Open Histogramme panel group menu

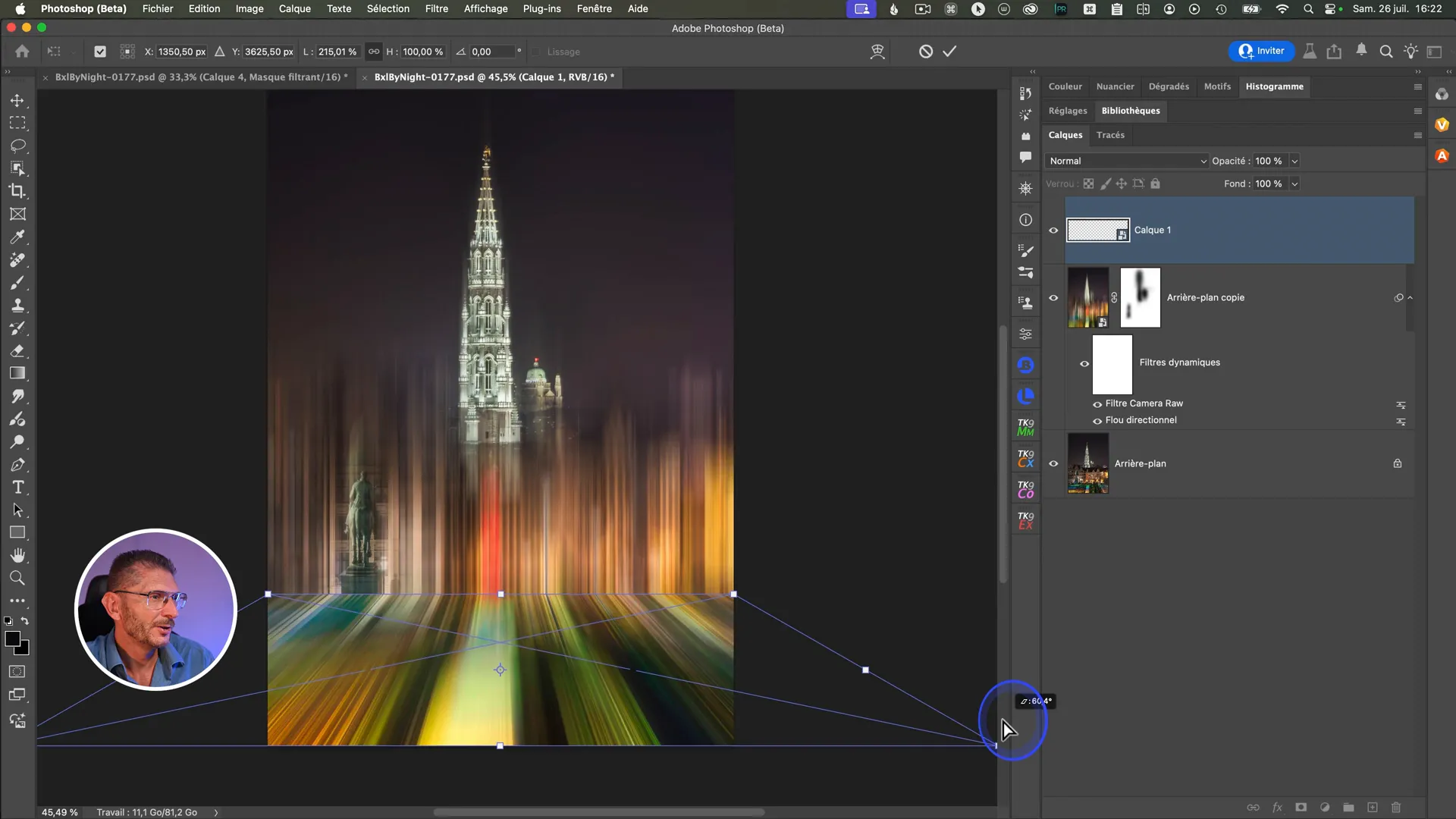(x=1417, y=86)
